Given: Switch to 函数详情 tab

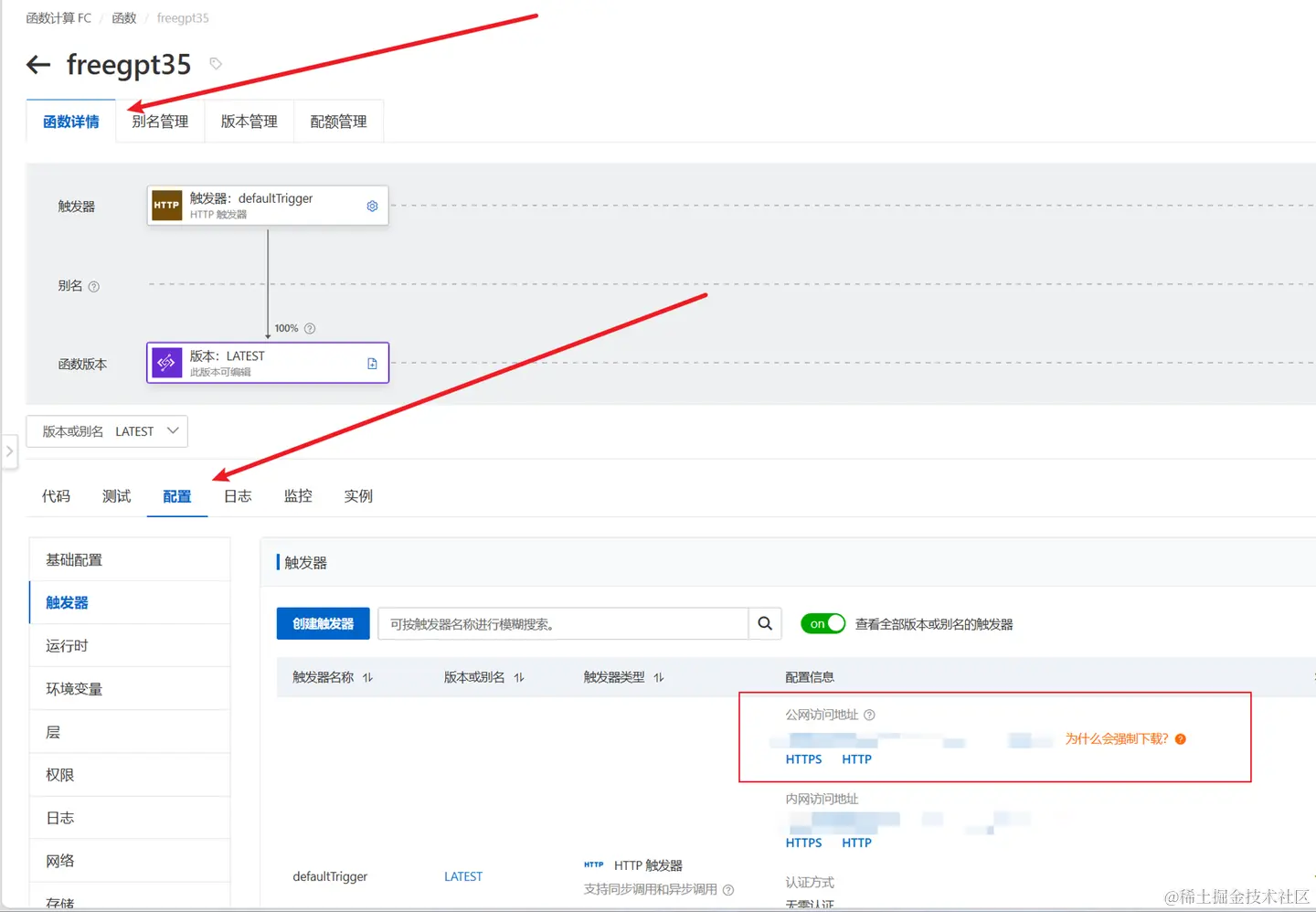Looking at the screenshot, I should point(71,122).
